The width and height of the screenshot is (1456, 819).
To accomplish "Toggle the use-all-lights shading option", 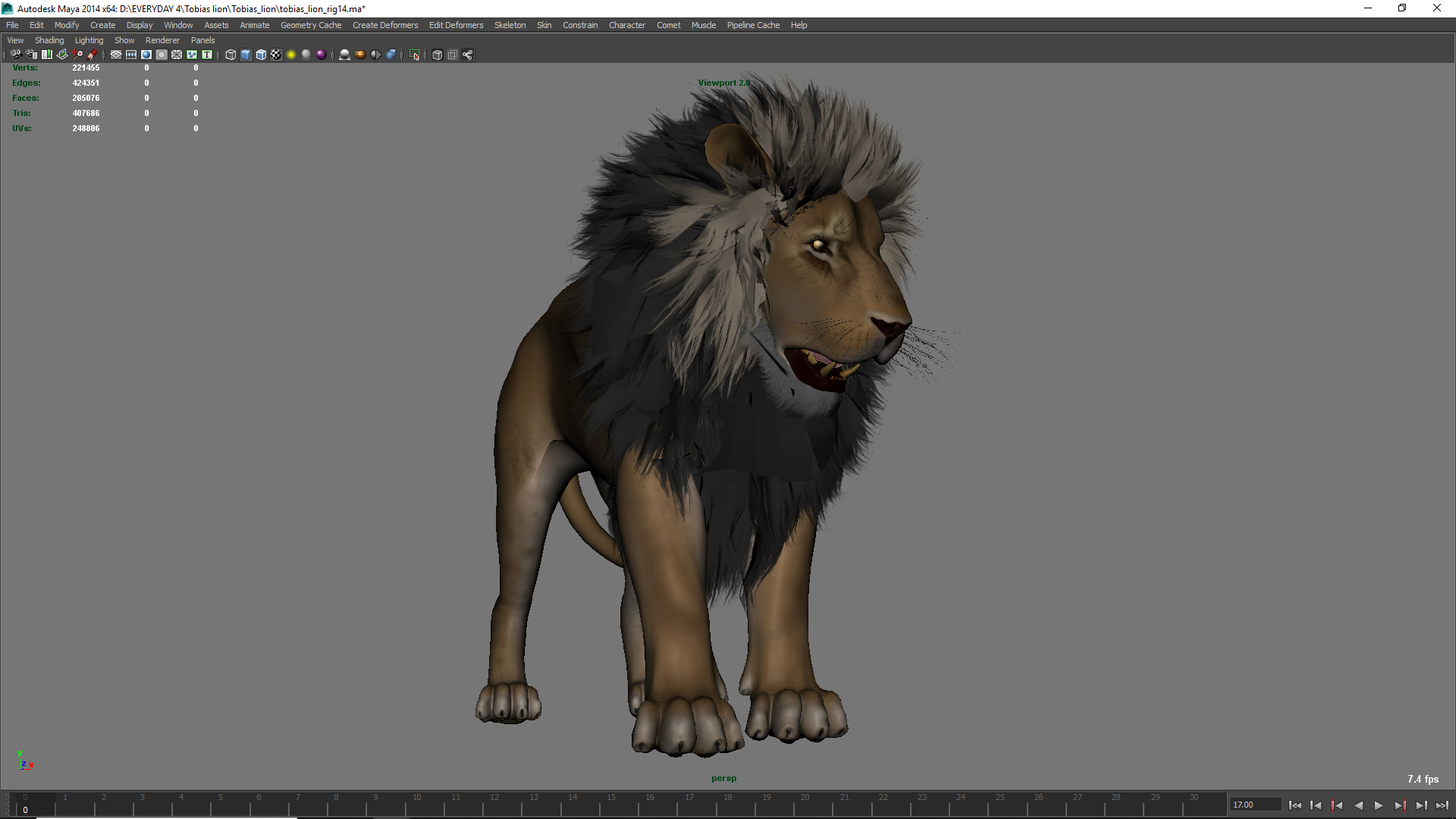I will [306, 55].
